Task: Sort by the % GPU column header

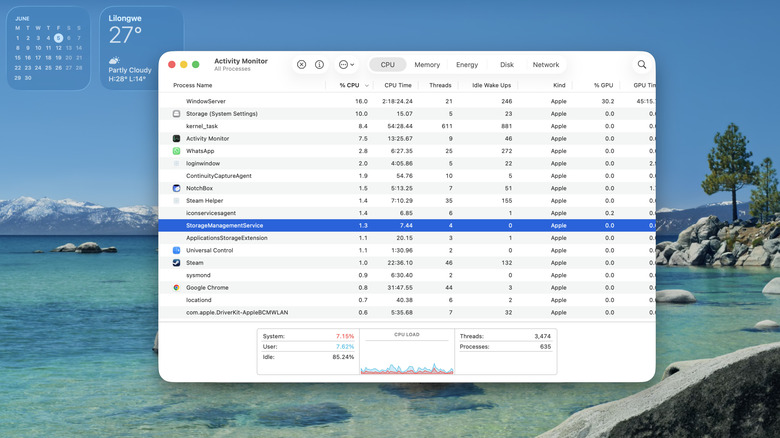Action: point(603,85)
